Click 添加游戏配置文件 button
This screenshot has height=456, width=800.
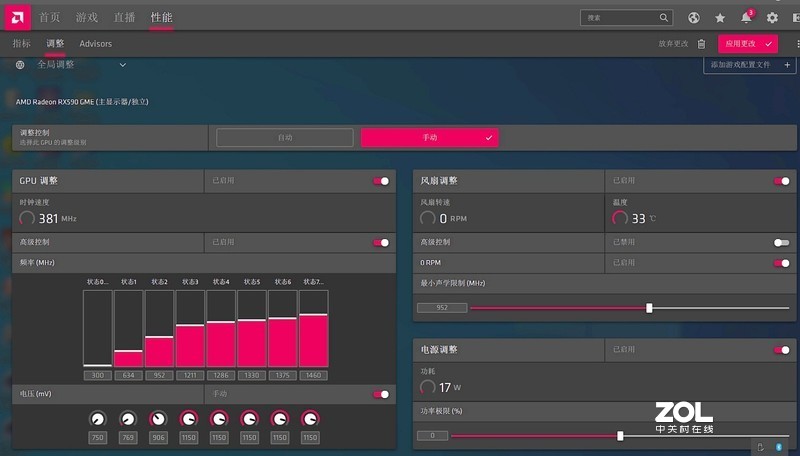click(x=749, y=65)
